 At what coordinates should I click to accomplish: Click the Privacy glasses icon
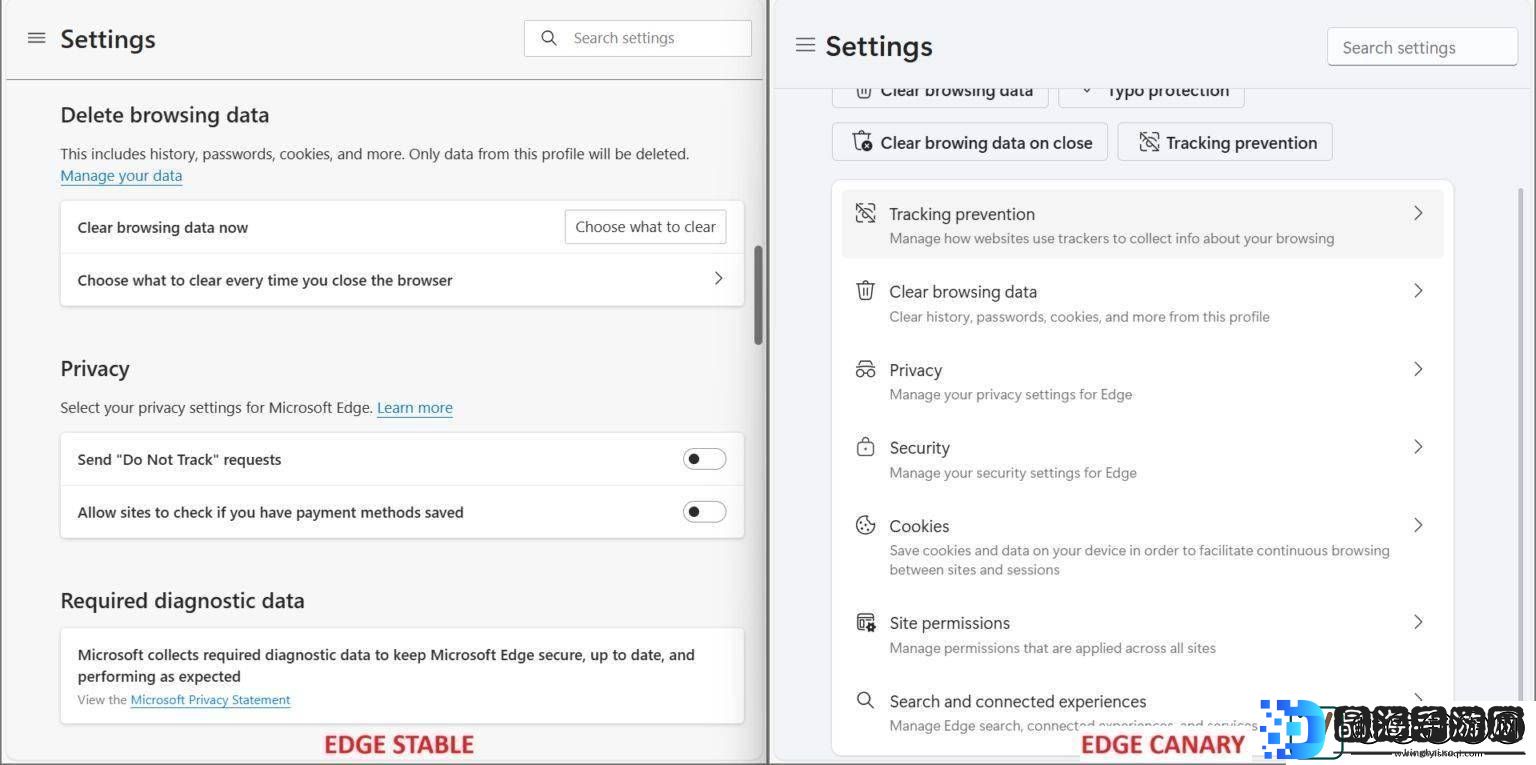(865, 369)
